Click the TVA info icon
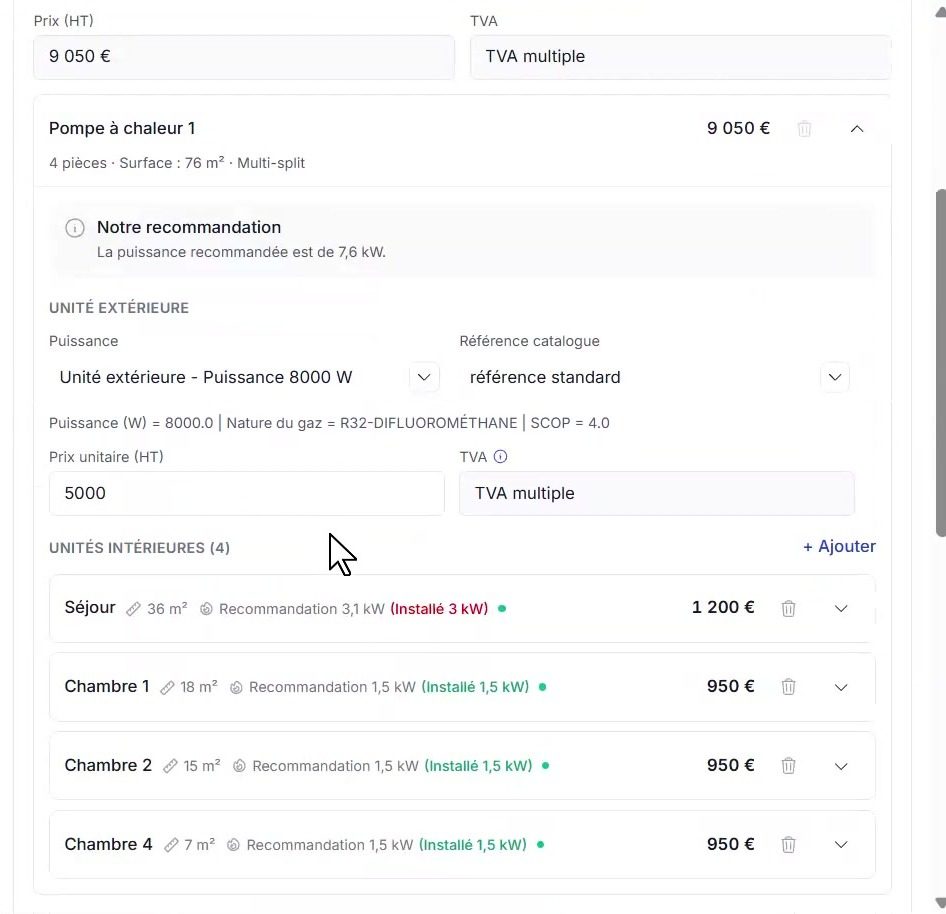The height and width of the screenshot is (914, 946). click(500, 457)
